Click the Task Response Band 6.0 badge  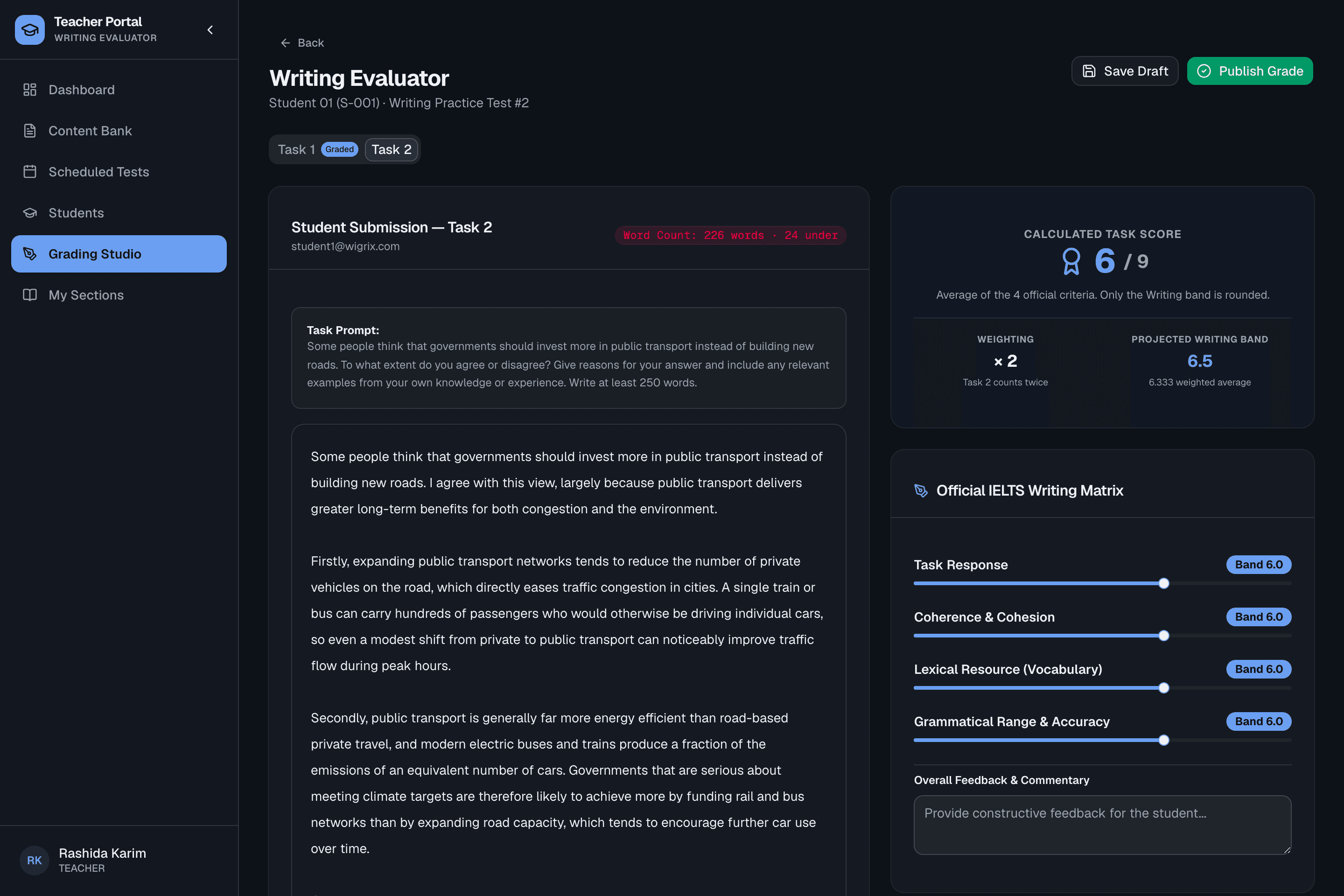1258,565
